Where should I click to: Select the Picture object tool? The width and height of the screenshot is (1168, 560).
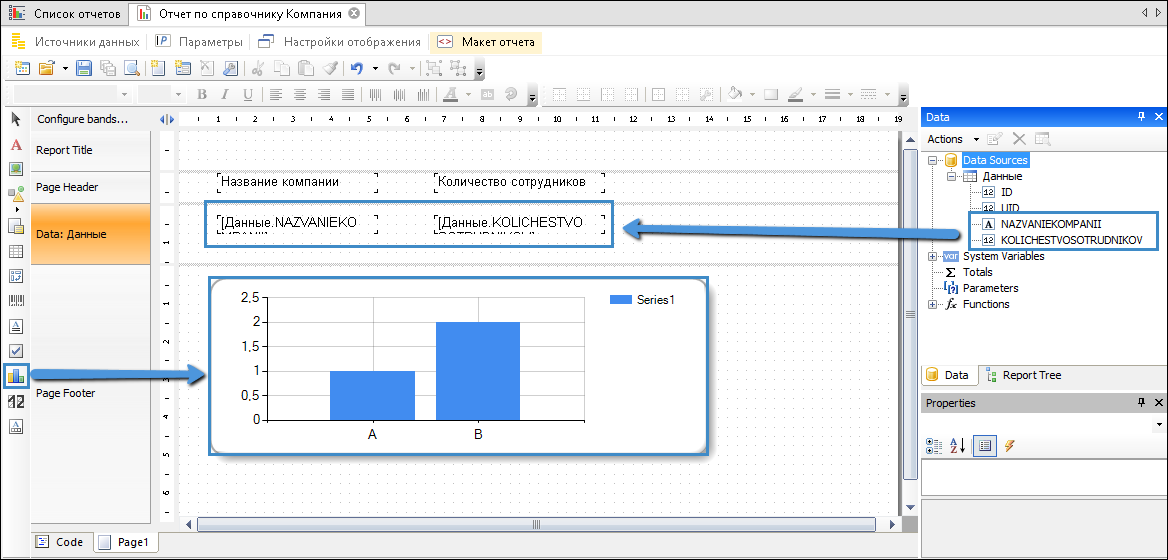click(15, 169)
